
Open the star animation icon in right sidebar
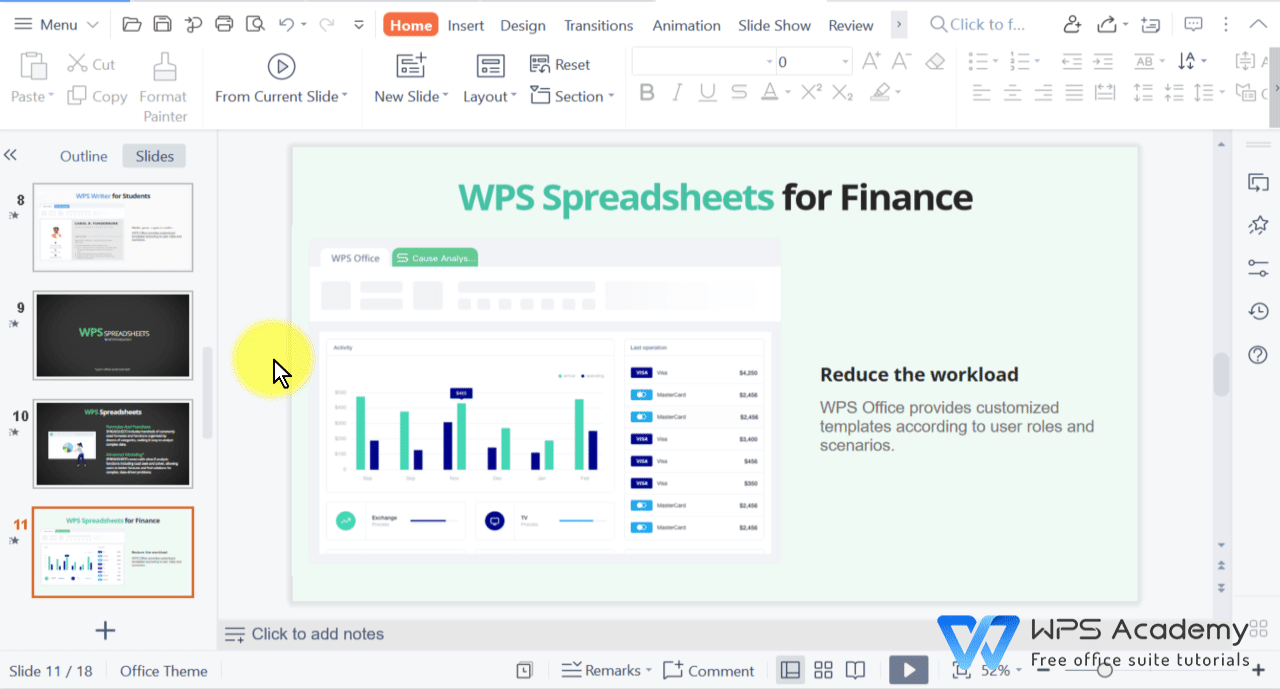coord(1258,225)
